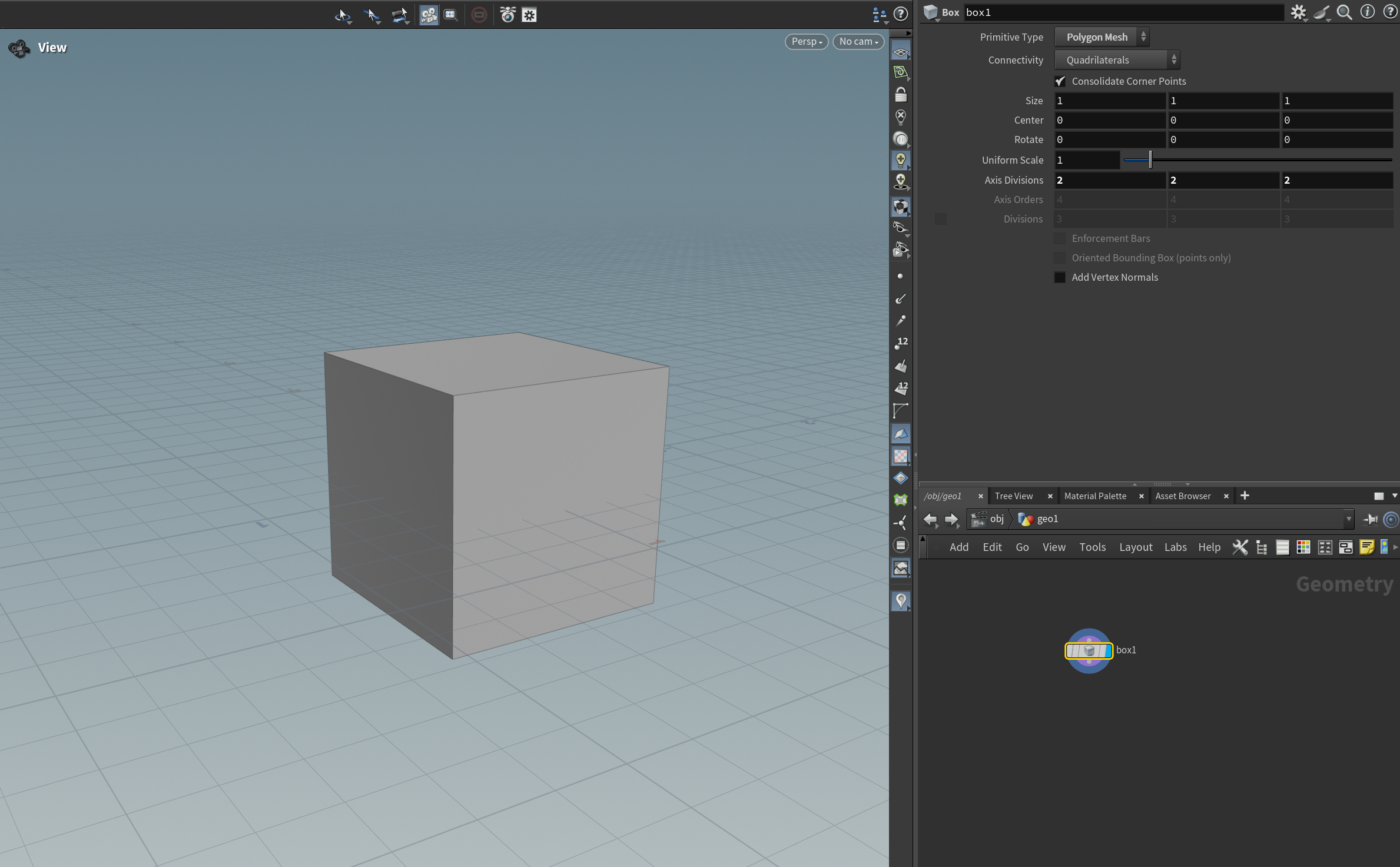Click the snapshot camera icon in viewport toolbar

pyautogui.click(x=507, y=15)
